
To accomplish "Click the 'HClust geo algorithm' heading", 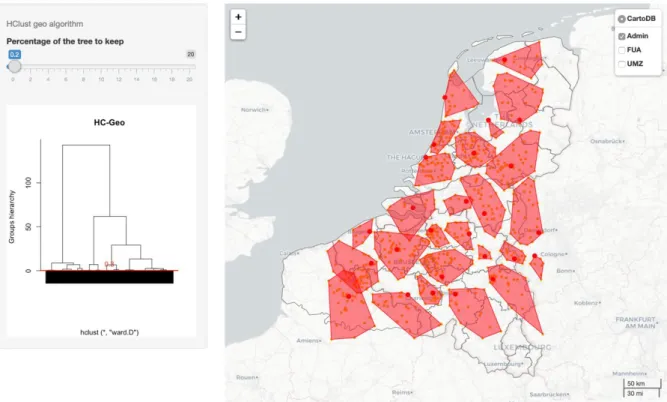I will (x=45, y=24).
